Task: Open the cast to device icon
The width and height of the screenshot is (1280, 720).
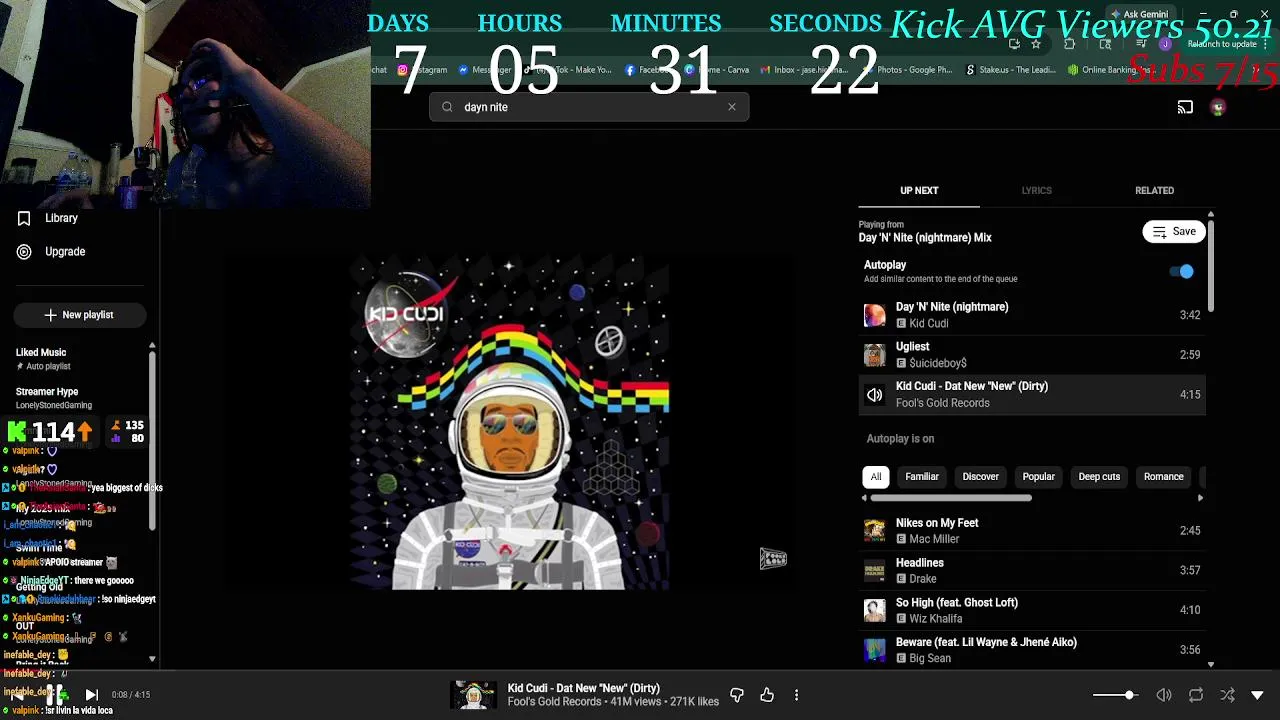Action: click(1185, 107)
